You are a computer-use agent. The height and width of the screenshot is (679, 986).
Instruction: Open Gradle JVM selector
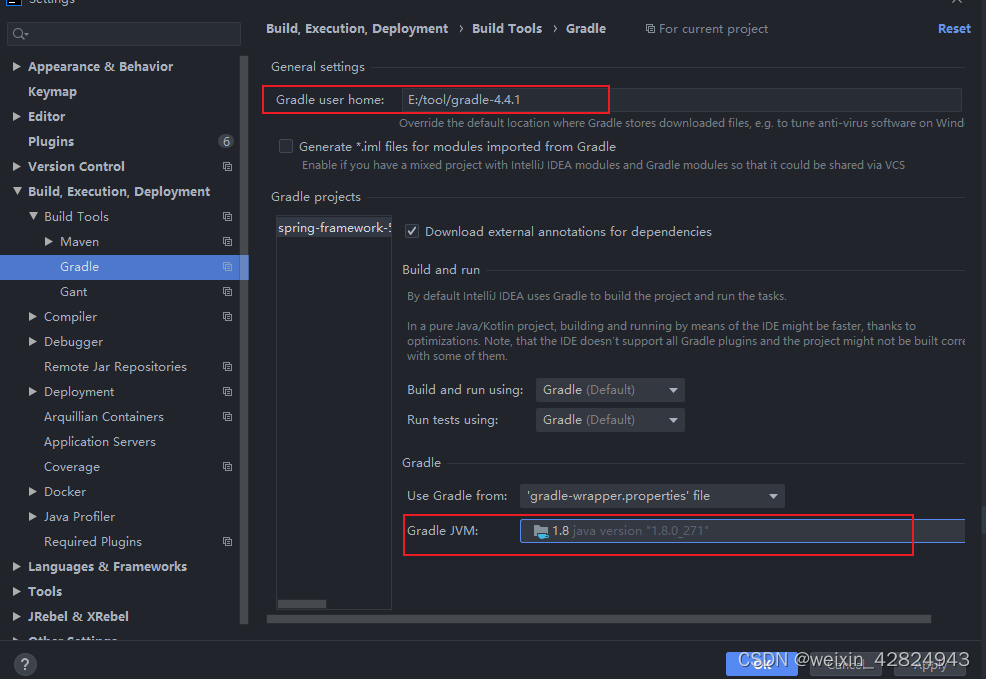click(742, 531)
